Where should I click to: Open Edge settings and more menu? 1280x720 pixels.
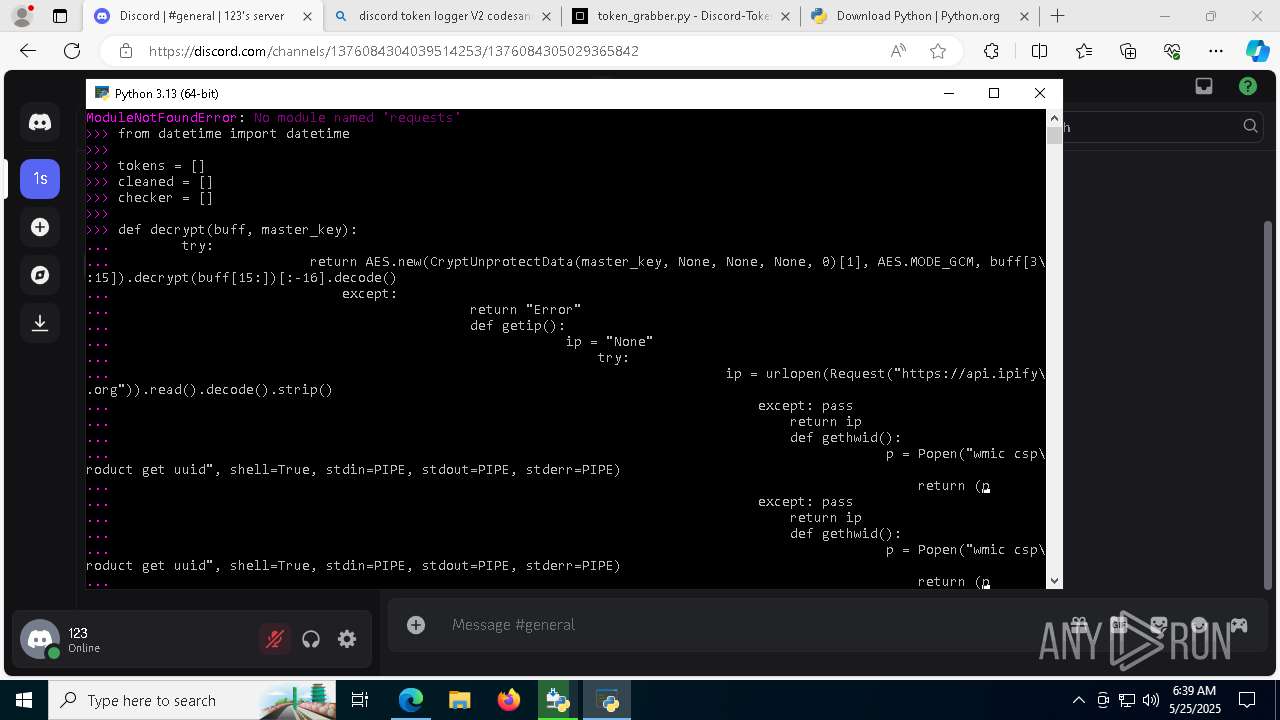coord(1216,51)
